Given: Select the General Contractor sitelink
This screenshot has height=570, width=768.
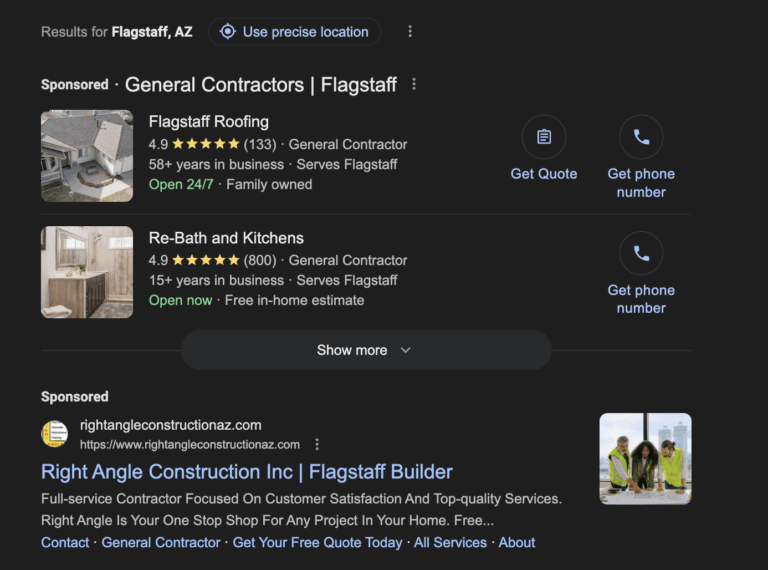Looking at the screenshot, I should tap(161, 542).
